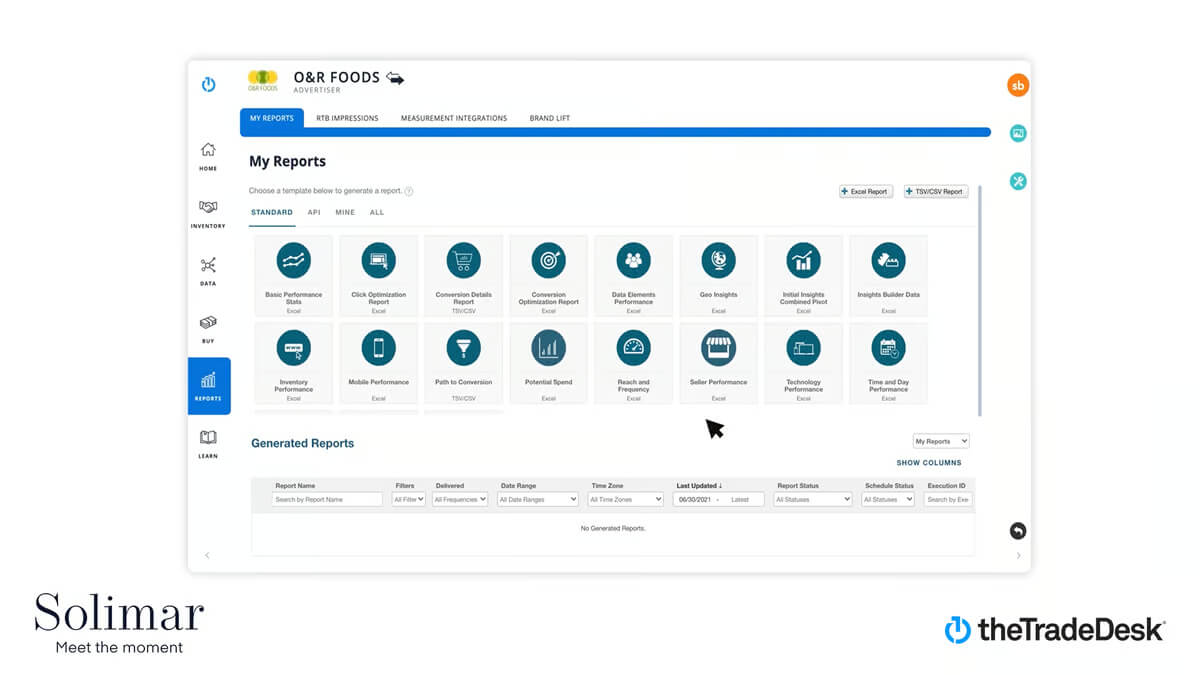Open the Seller Performance storefront icon
This screenshot has width=1200, height=675.
(x=718, y=347)
